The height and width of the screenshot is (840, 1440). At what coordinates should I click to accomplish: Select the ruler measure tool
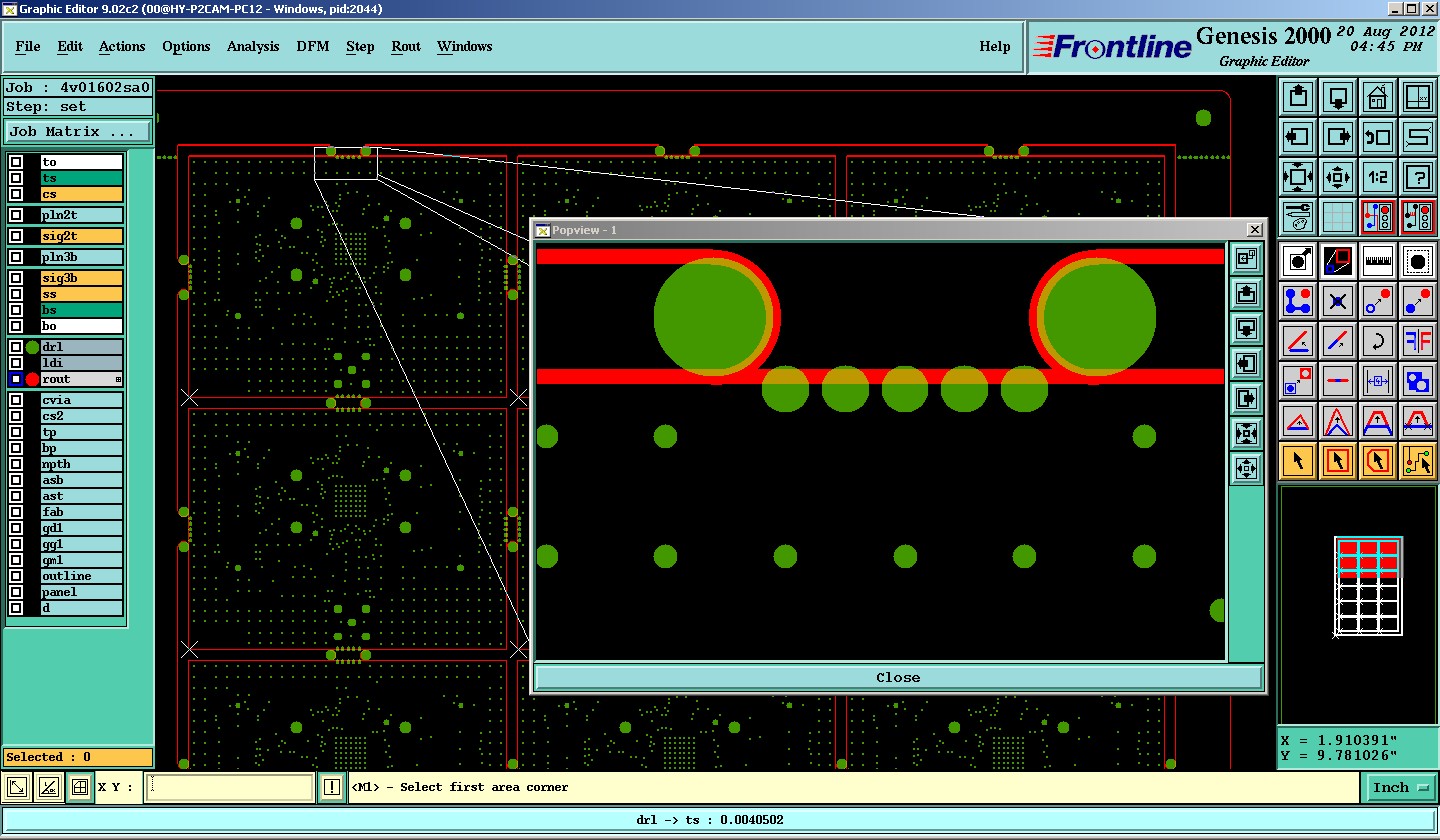pyautogui.click(x=1378, y=261)
